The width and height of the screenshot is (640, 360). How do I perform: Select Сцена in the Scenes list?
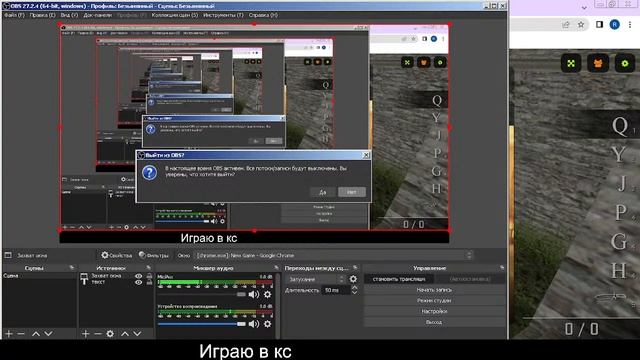39,276
